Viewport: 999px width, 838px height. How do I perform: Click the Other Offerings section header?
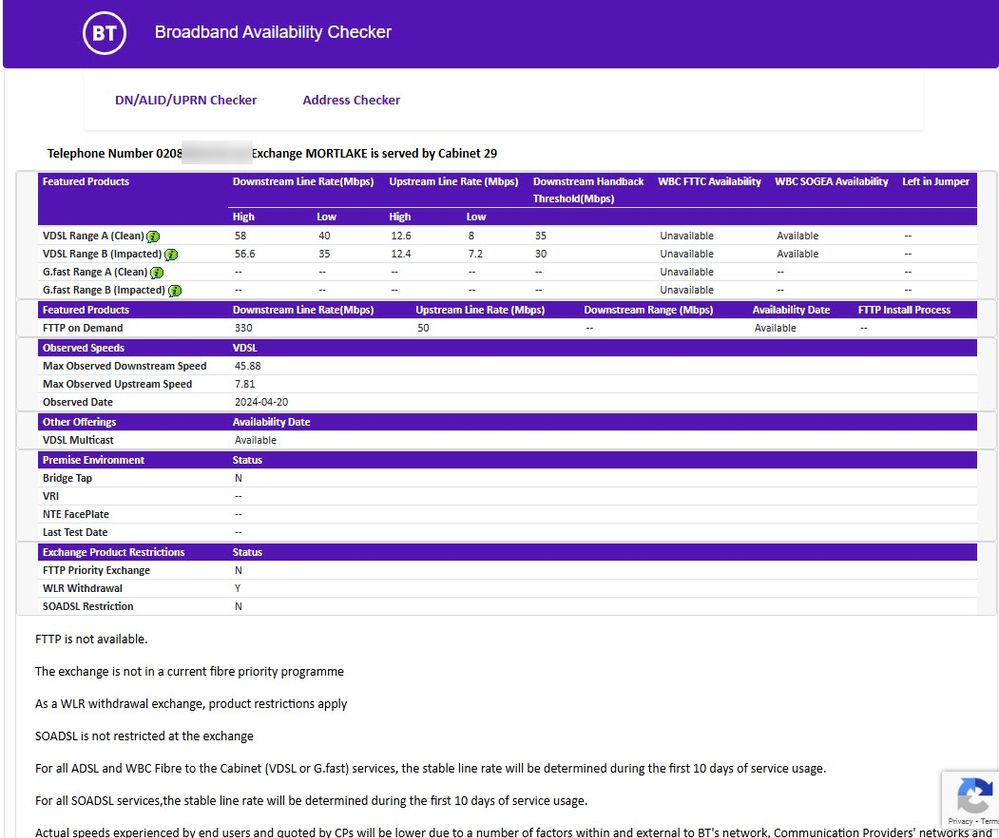[79, 422]
